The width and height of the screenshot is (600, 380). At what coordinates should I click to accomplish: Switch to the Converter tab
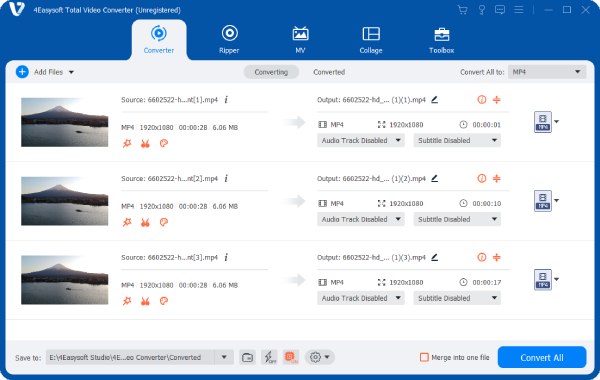click(159, 39)
